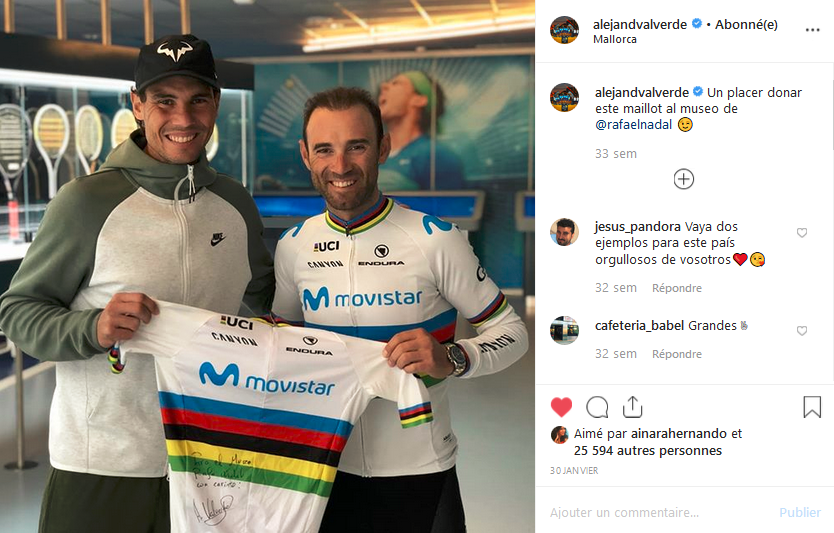
Task: Toggle the Abonné(e) following button
Action: [x=746, y=24]
